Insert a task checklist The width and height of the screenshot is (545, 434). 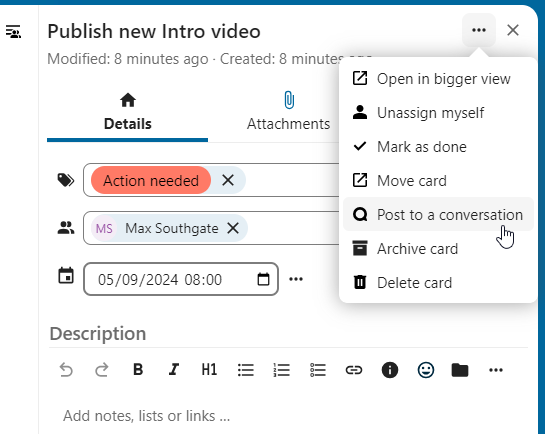tap(318, 370)
